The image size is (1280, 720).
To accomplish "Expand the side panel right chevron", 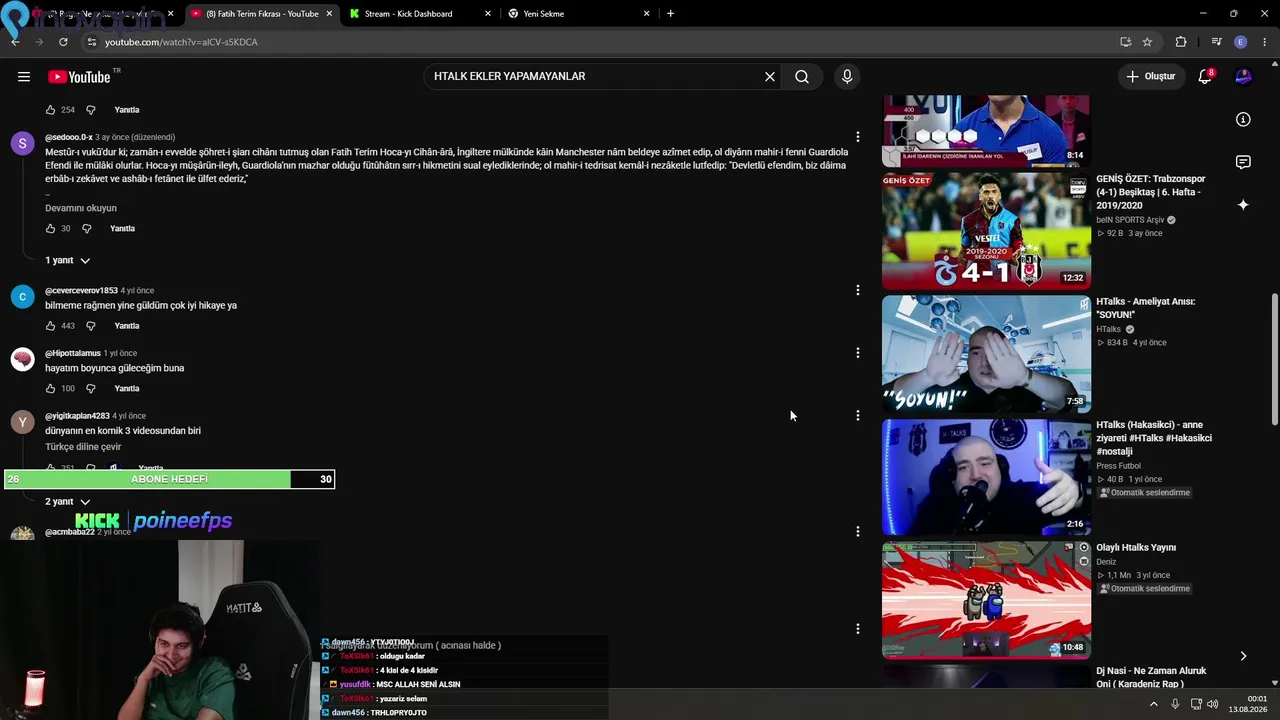I will 1243,656.
